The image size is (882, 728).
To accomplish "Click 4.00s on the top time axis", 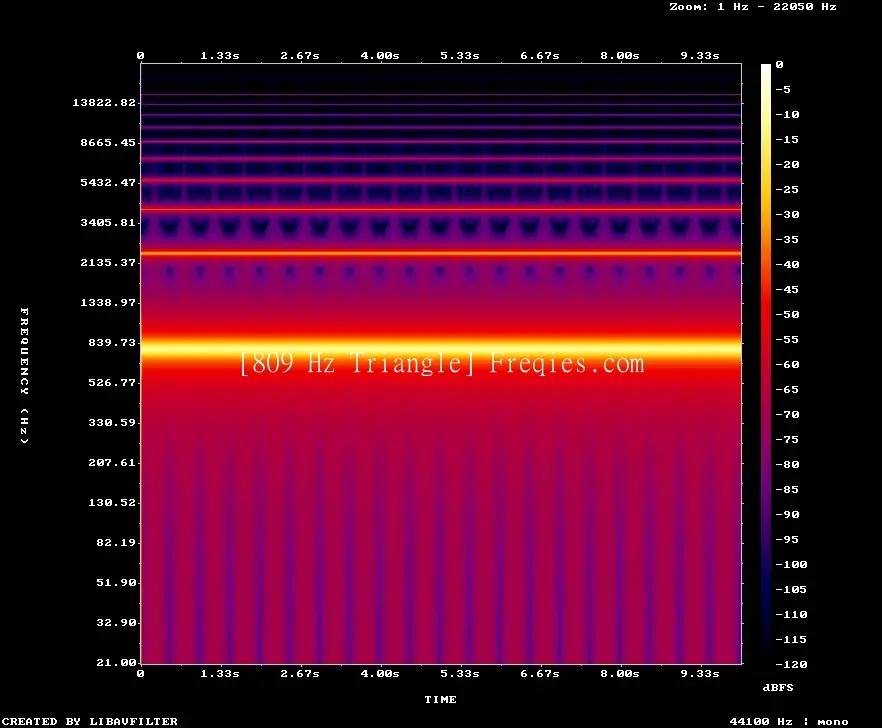I will click(x=380, y=56).
